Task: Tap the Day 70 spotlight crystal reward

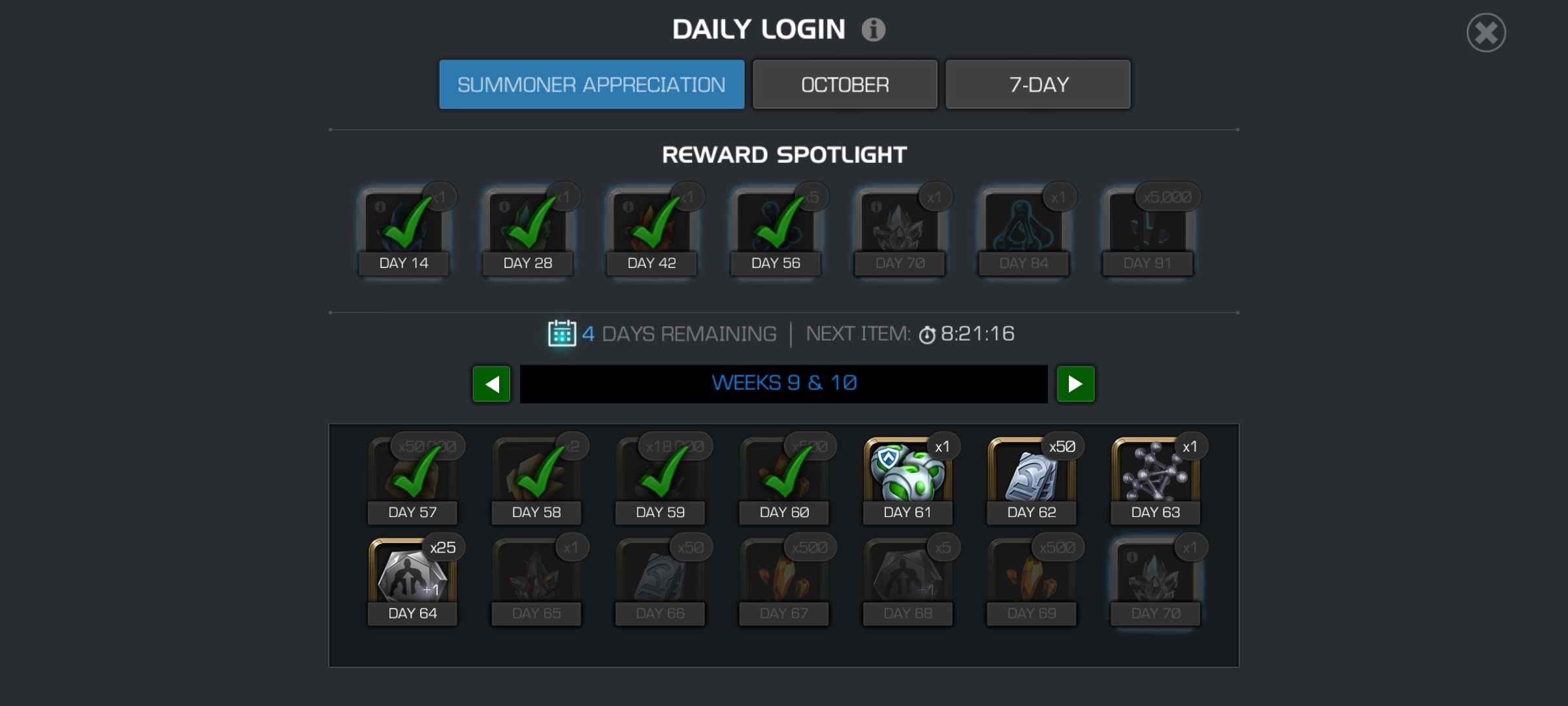Action: pyautogui.click(x=900, y=230)
